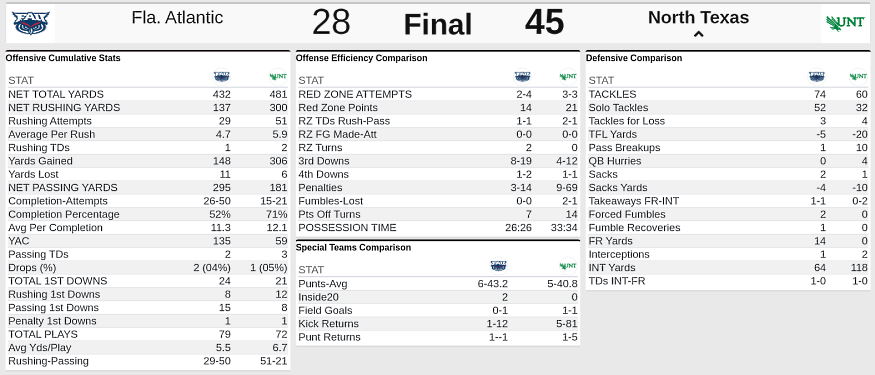Image resolution: width=875 pixels, height=375 pixels.
Task: Click UNT logo in Offense Efficiency Comparison
Action: [568, 76]
